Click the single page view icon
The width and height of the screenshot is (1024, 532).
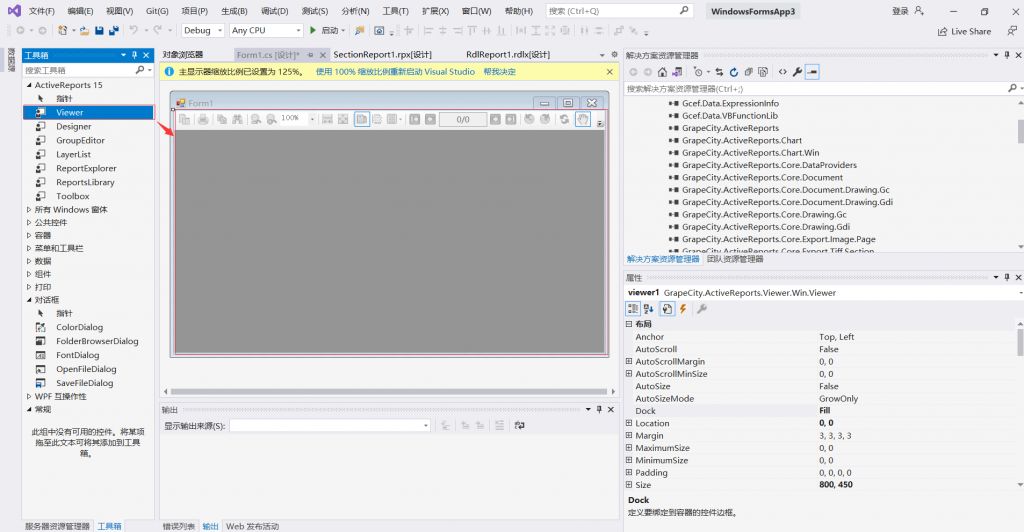[x=362, y=119]
